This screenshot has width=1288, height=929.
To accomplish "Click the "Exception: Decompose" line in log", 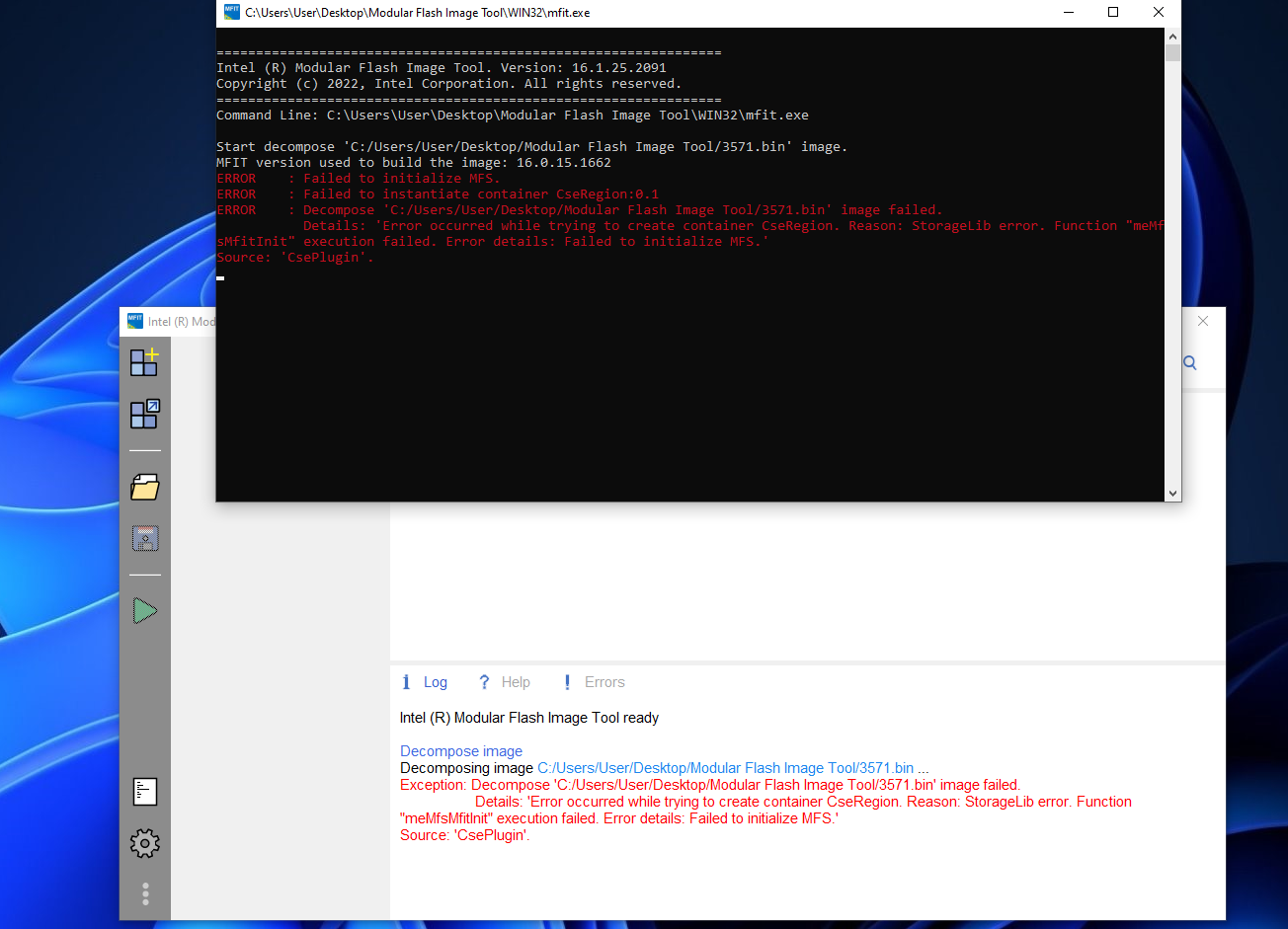I will (710, 785).
